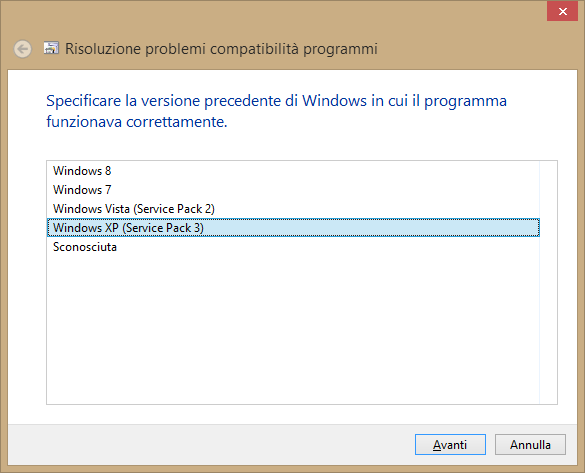The height and width of the screenshot is (473, 585).
Task: Select Windows XP (Service Pack 3) entry
Action: click(x=293, y=228)
